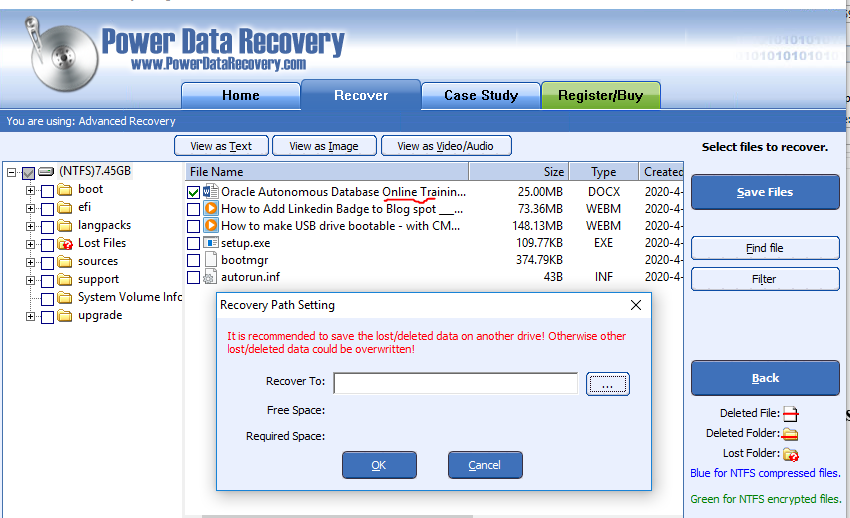The height and width of the screenshot is (518, 850).
Task: Click the support folder icon
Action: pyautogui.click(x=65, y=280)
